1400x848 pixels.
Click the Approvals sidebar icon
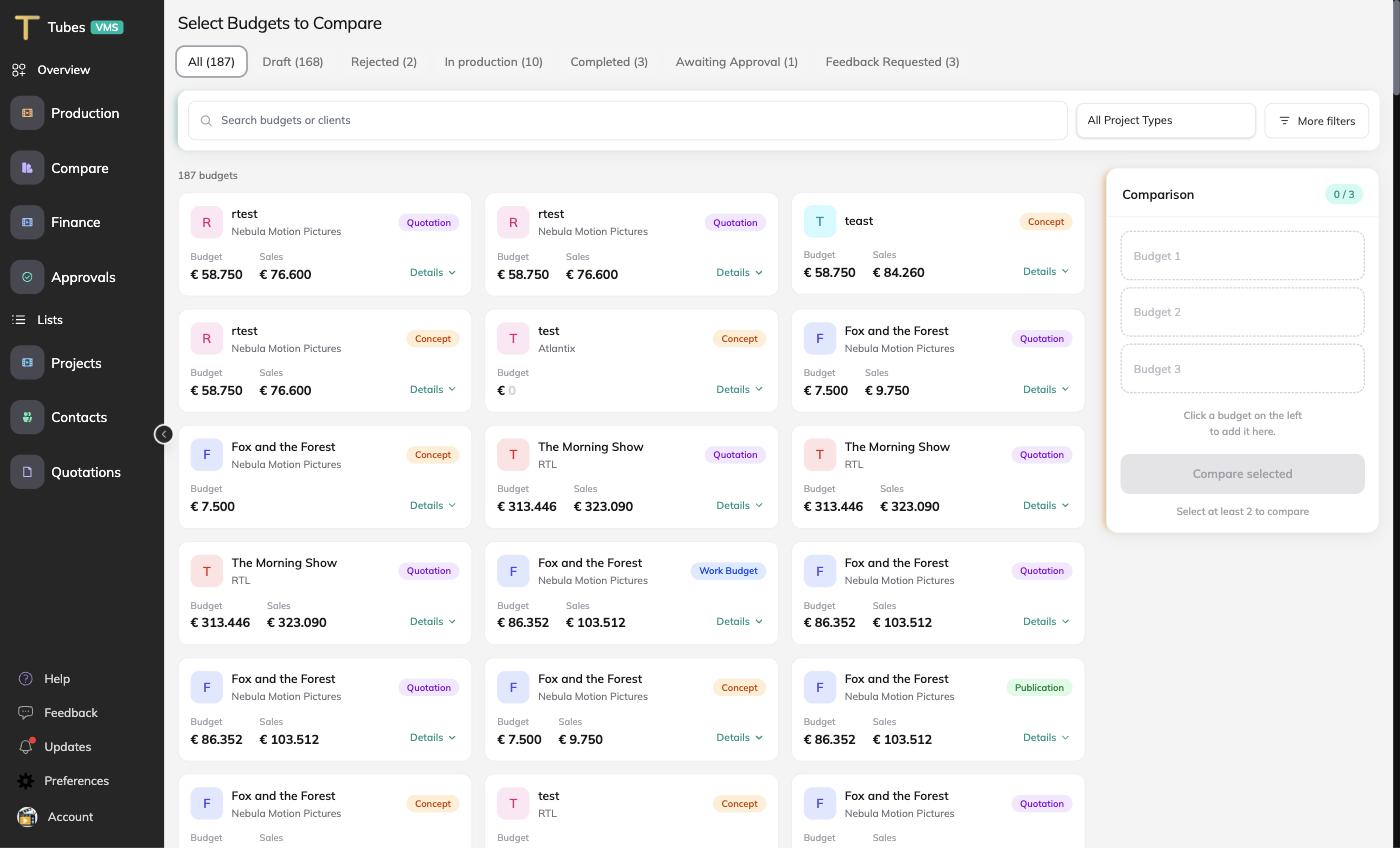[x=27, y=277]
